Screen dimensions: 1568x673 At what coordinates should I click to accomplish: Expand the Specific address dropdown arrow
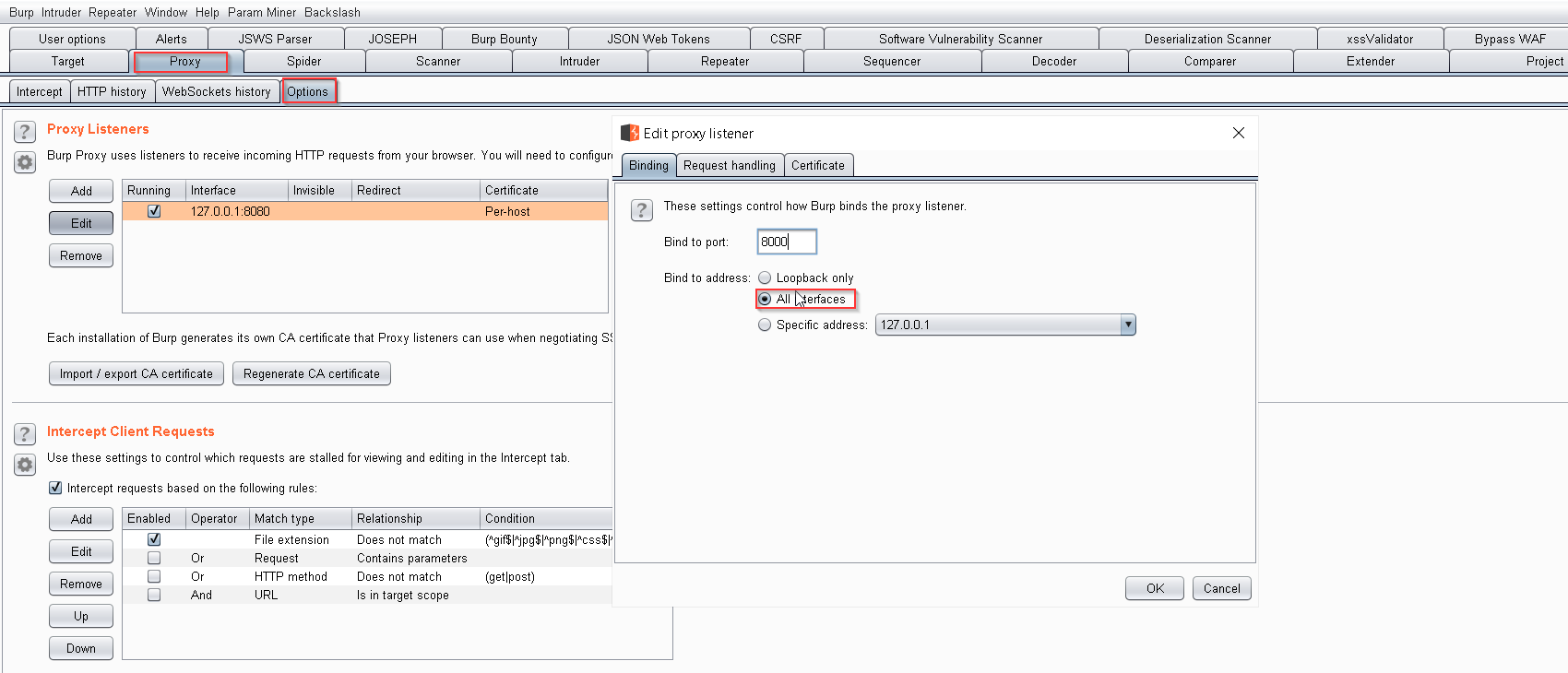click(x=1128, y=325)
